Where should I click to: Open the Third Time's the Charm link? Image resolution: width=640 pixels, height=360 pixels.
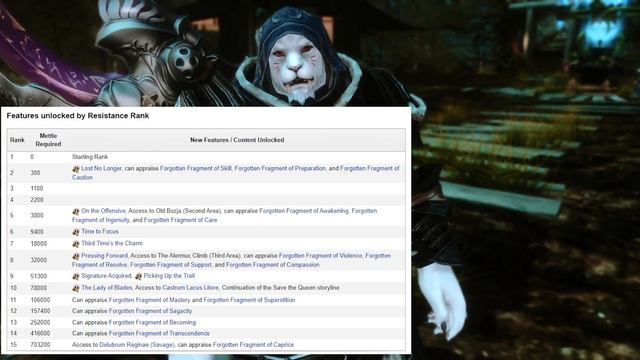pyautogui.click(x=112, y=243)
